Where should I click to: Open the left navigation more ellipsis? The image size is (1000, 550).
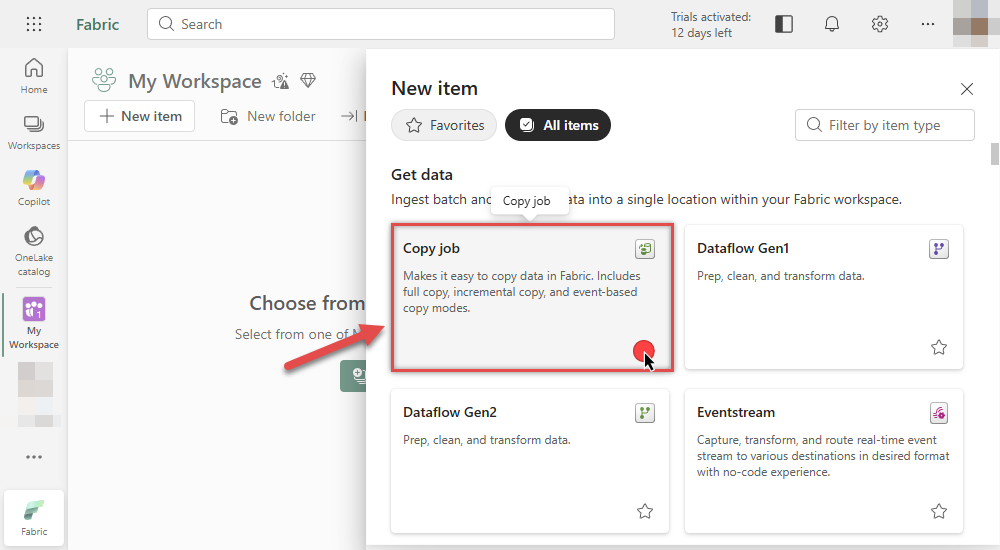pos(34,457)
